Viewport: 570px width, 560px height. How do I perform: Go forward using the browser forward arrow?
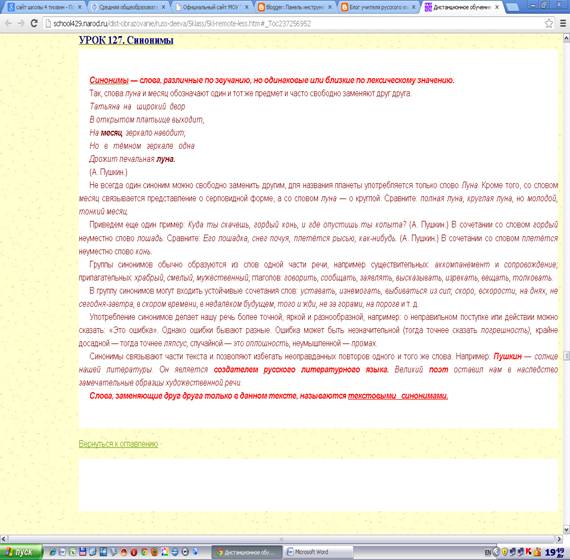21,24
